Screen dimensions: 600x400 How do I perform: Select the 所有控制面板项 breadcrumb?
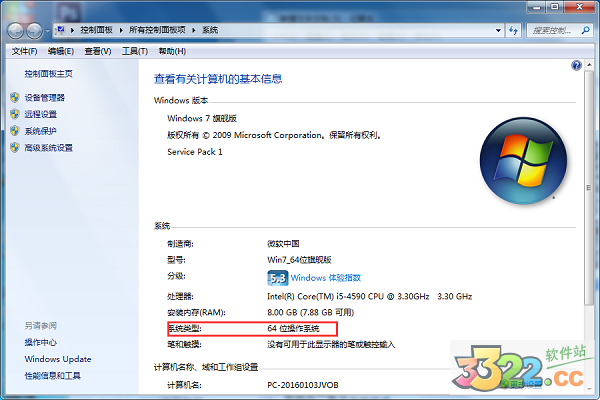157,30
